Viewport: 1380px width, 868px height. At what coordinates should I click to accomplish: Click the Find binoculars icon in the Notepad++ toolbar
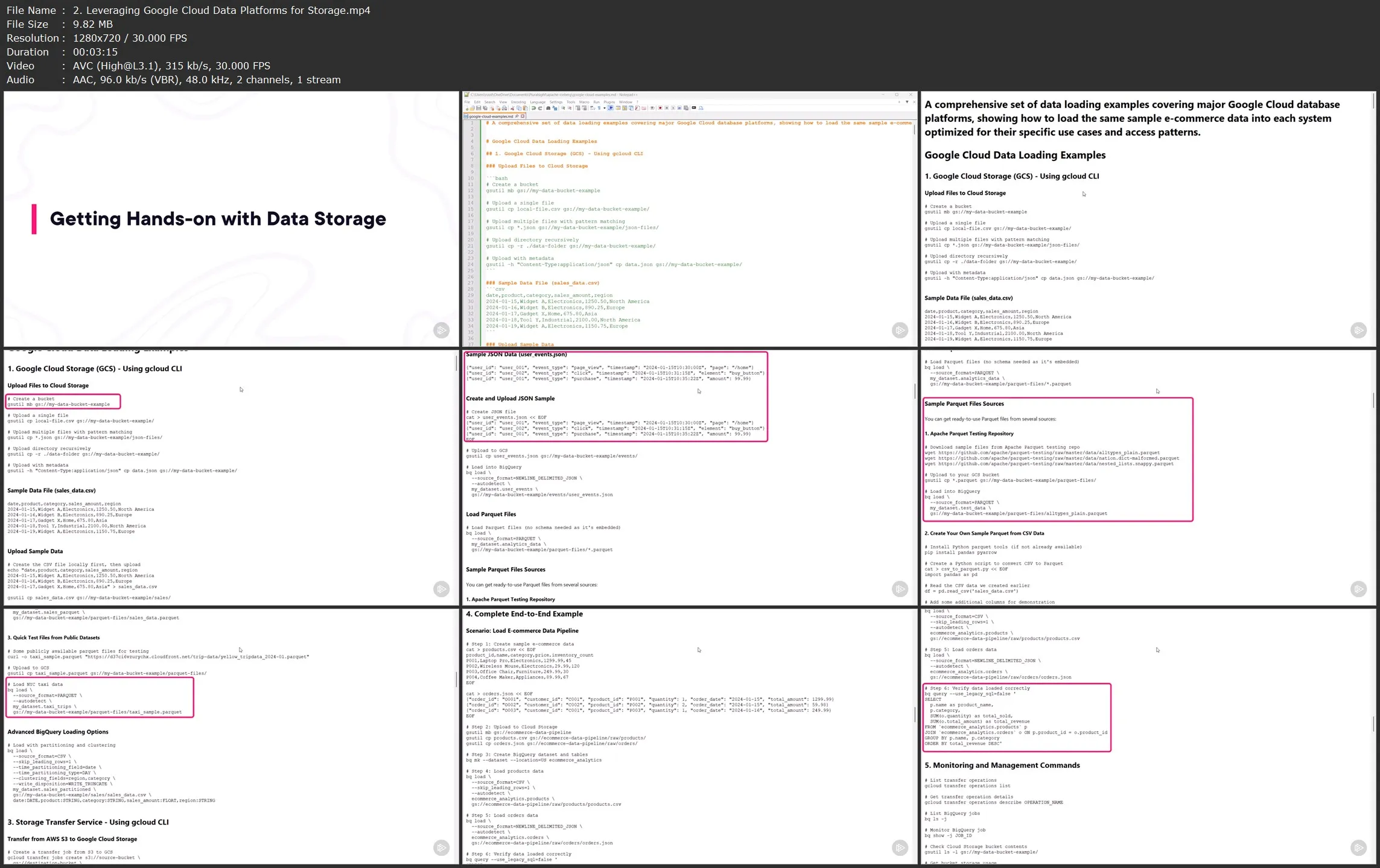coord(549,108)
